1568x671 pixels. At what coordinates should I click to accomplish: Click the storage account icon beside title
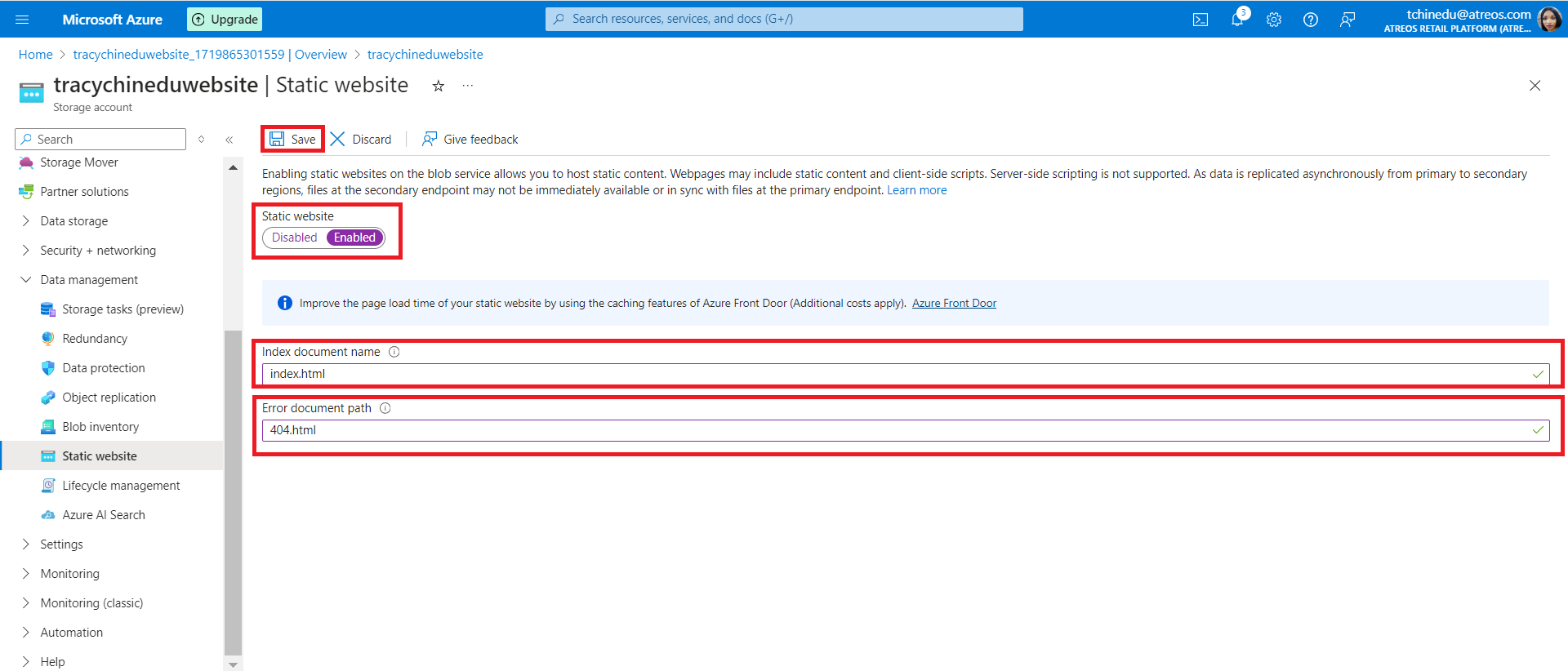click(32, 93)
